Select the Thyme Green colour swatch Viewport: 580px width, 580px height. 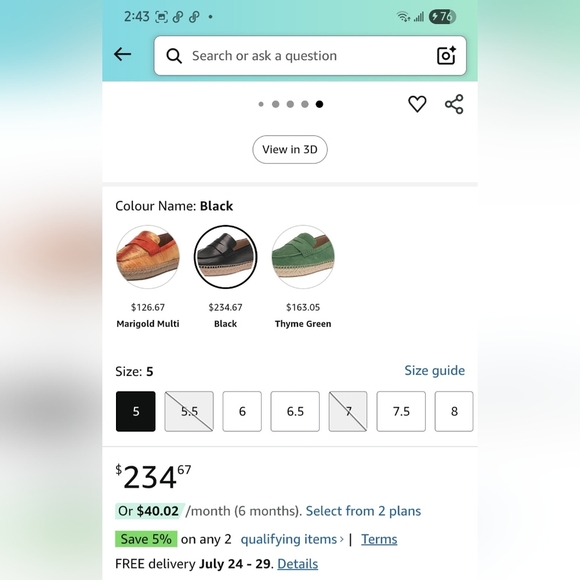303,257
